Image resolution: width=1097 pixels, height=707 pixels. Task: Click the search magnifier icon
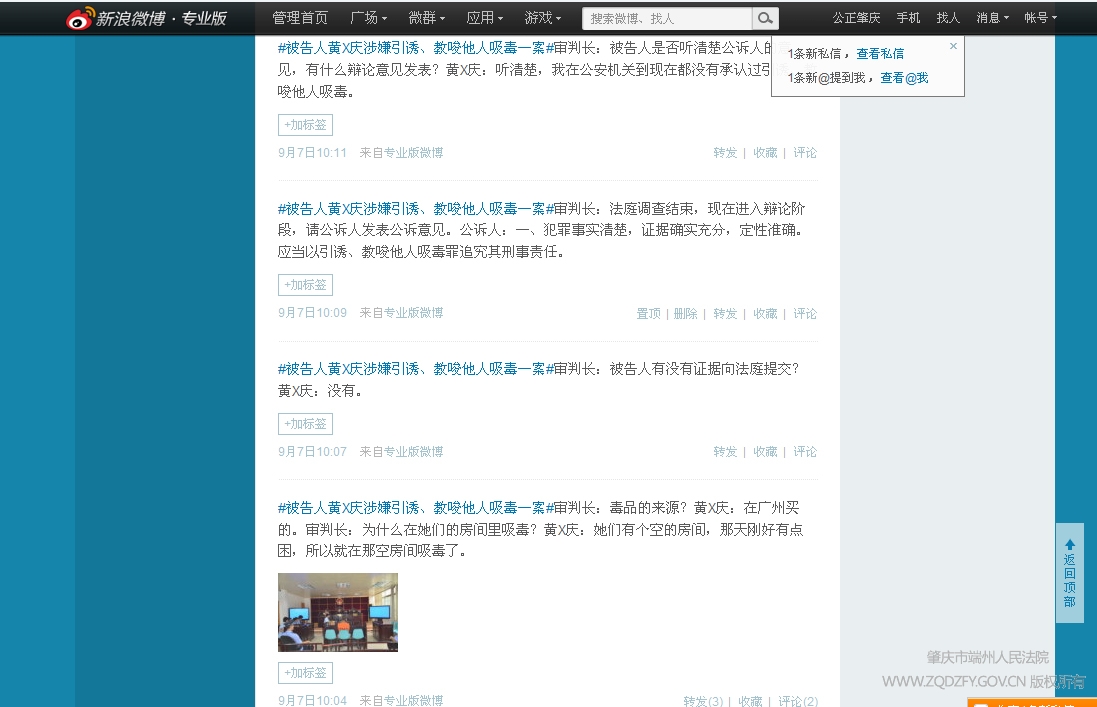point(765,18)
